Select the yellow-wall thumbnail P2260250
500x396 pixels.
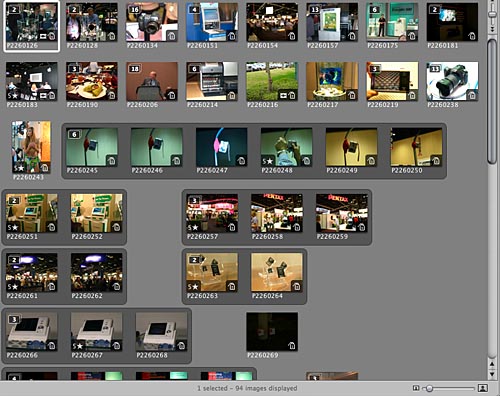(417, 147)
